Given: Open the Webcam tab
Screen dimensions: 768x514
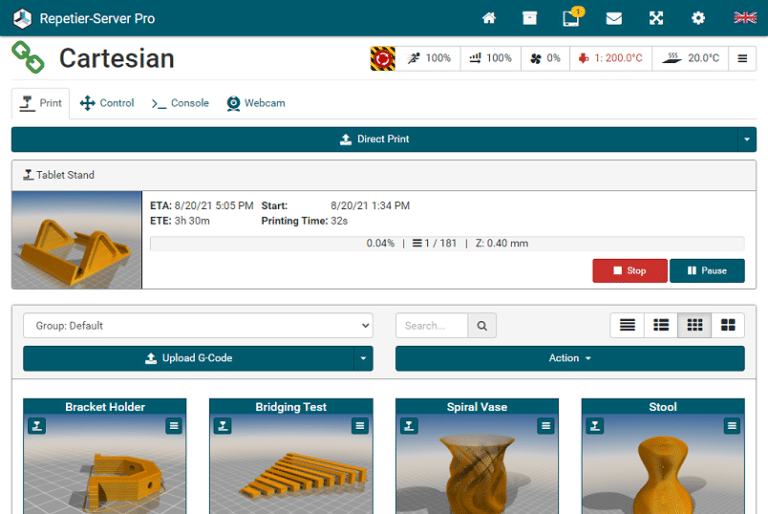Looking at the screenshot, I should (256, 103).
